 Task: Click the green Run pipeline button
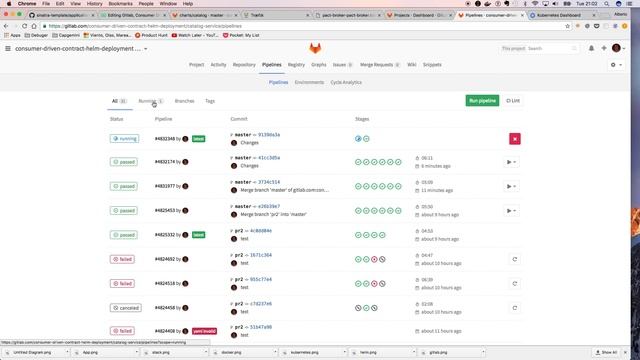click(x=482, y=101)
